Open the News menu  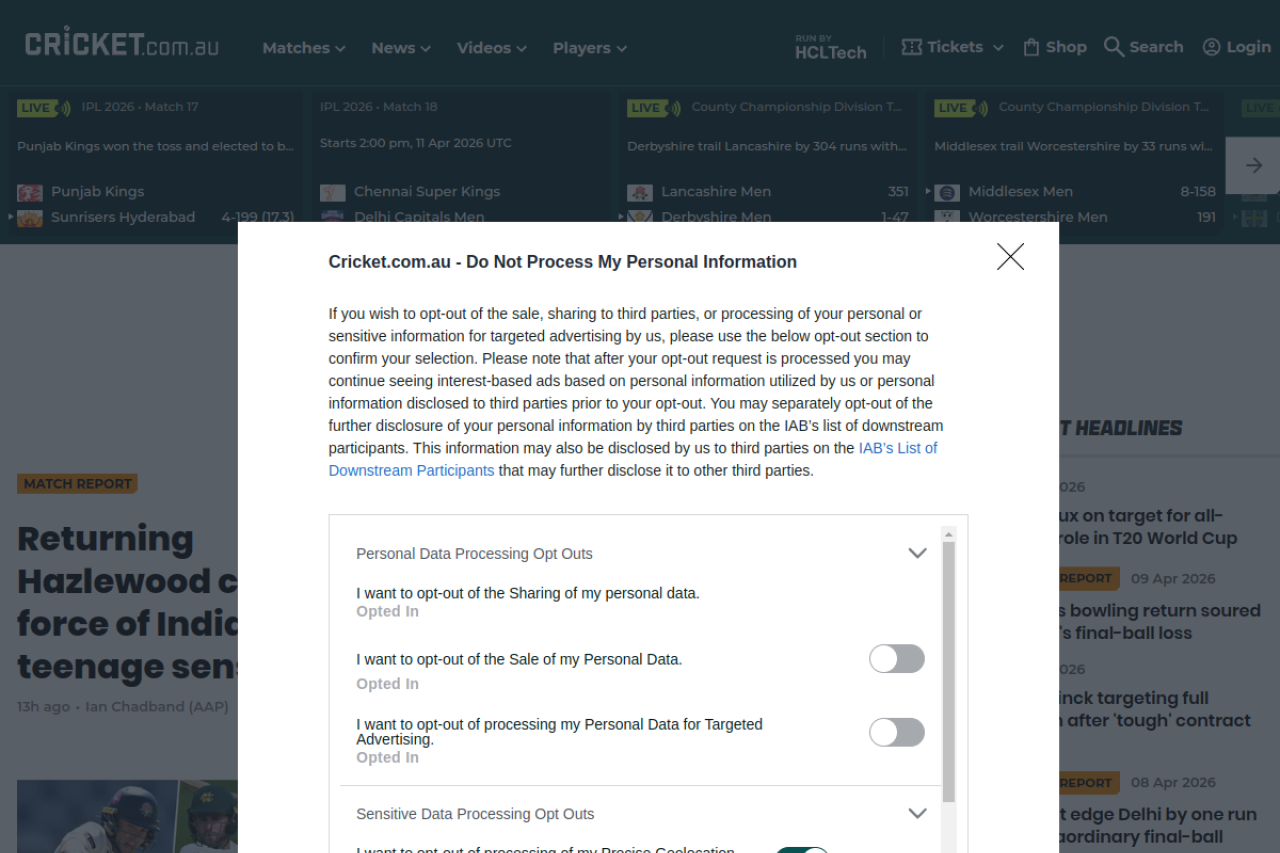[400, 48]
